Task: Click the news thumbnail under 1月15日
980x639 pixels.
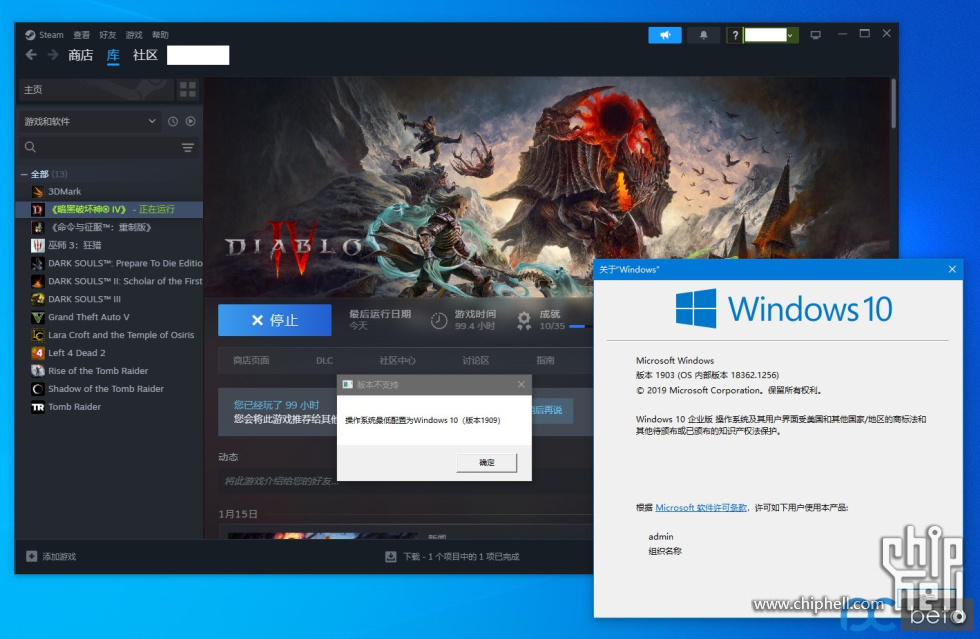Action: pyautogui.click(x=322, y=535)
